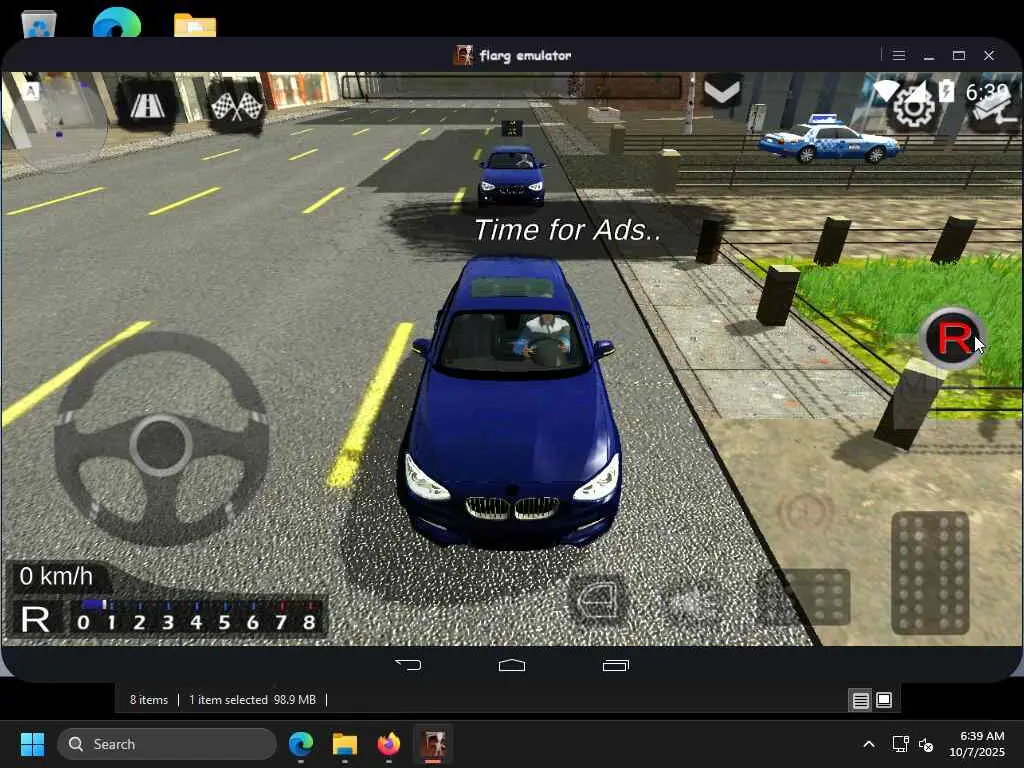Click the Android Wi-Fi status icon
Screen dimensions: 1024x768
coord(885,90)
